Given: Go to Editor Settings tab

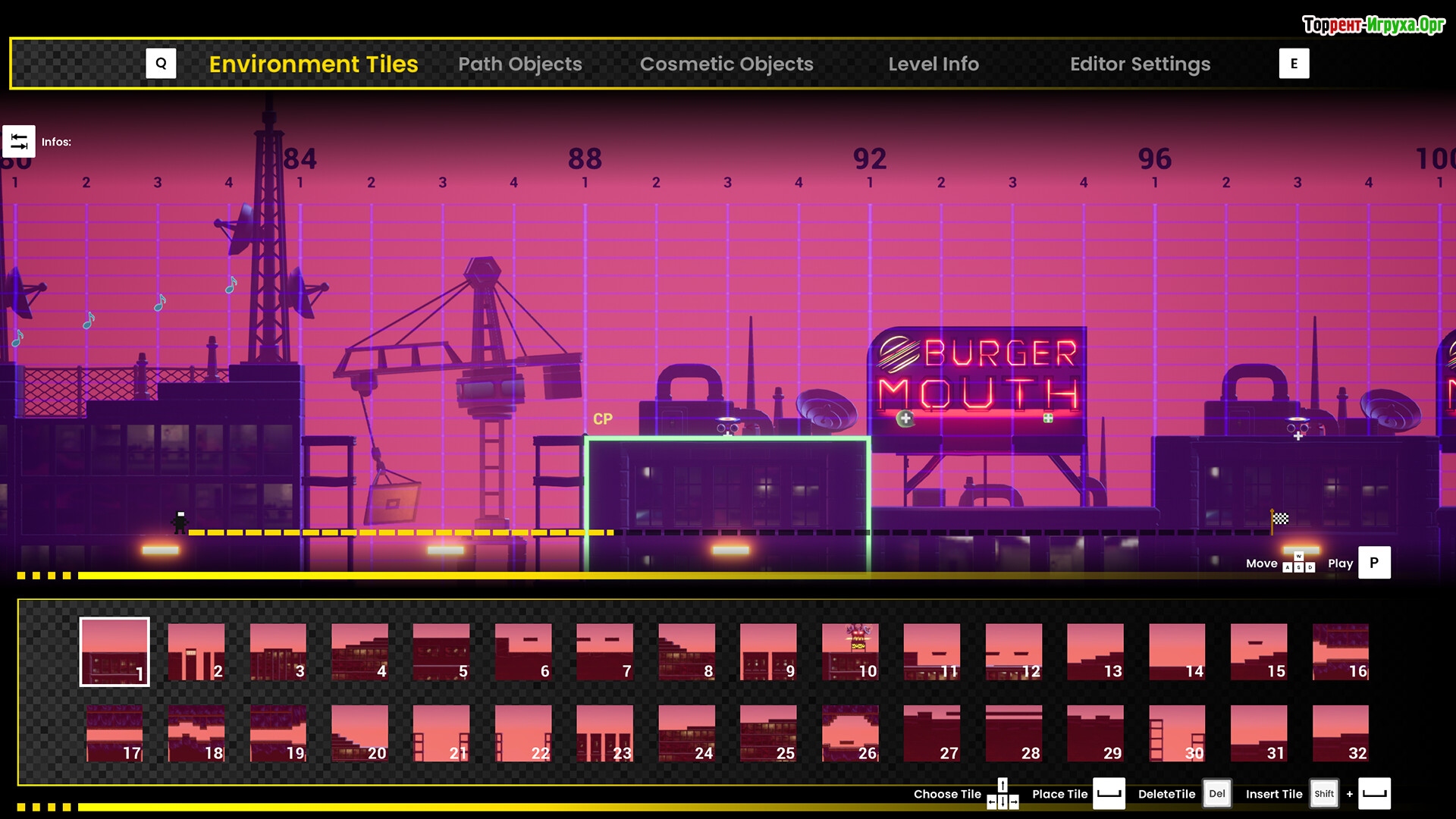Looking at the screenshot, I should (x=1140, y=64).
